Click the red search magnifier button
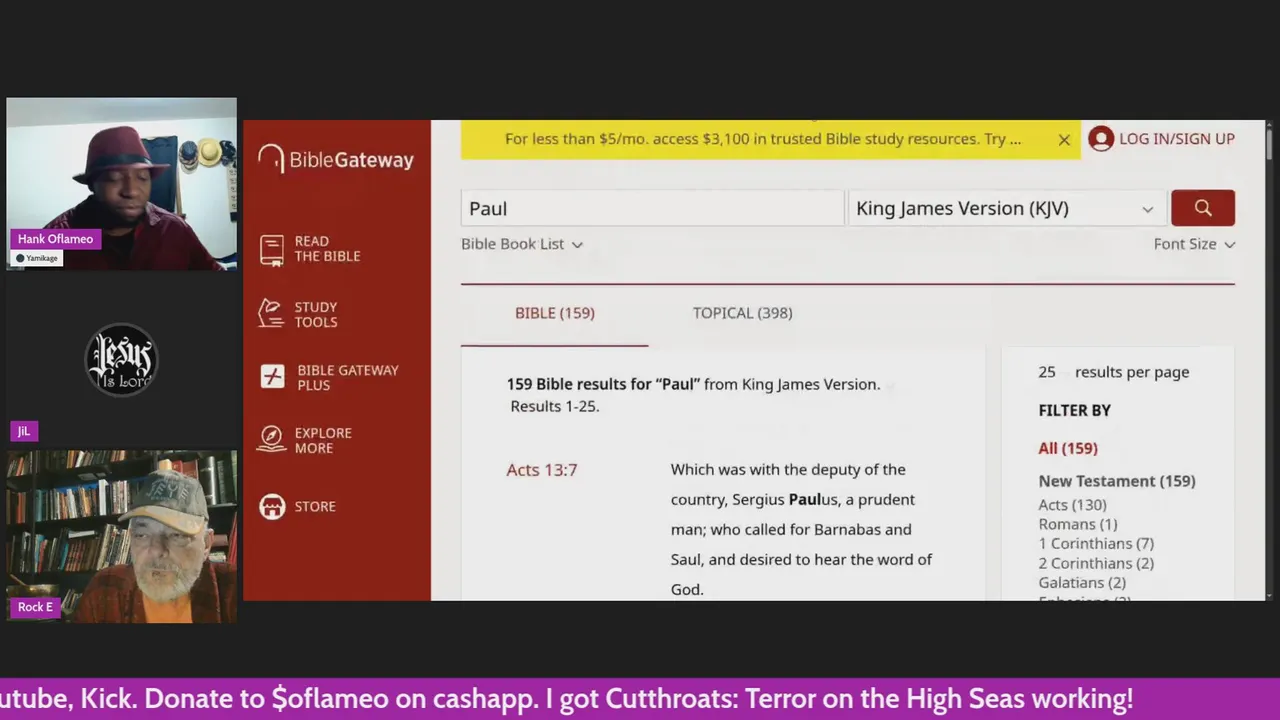Screen dimensions: 1280x720 coord(1203,208)
